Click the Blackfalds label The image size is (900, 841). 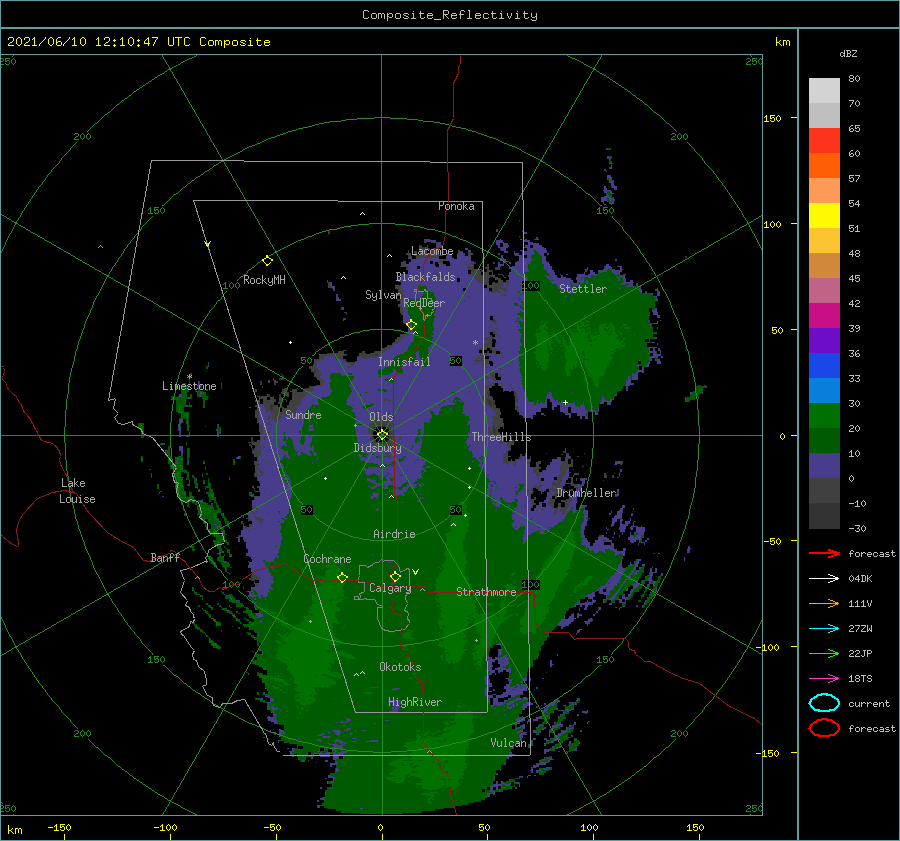tap(425, 277)
